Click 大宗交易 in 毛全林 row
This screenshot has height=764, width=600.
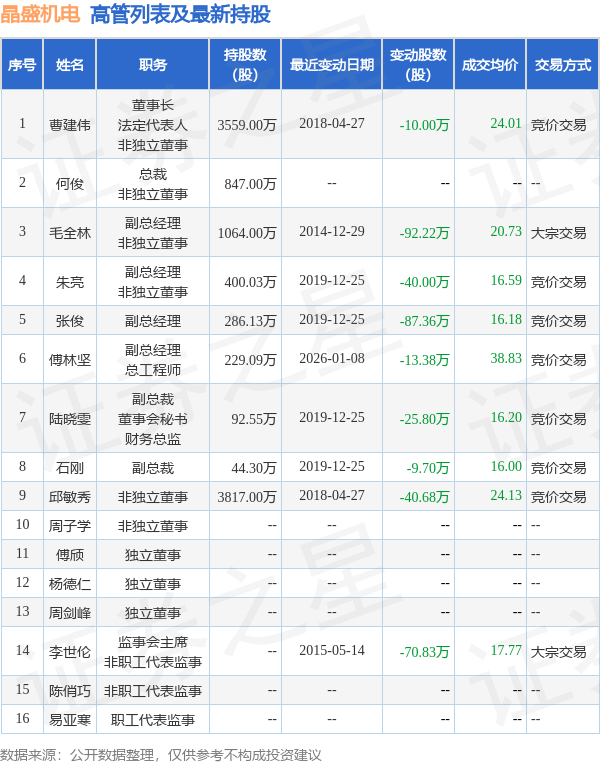coord(559,233)
